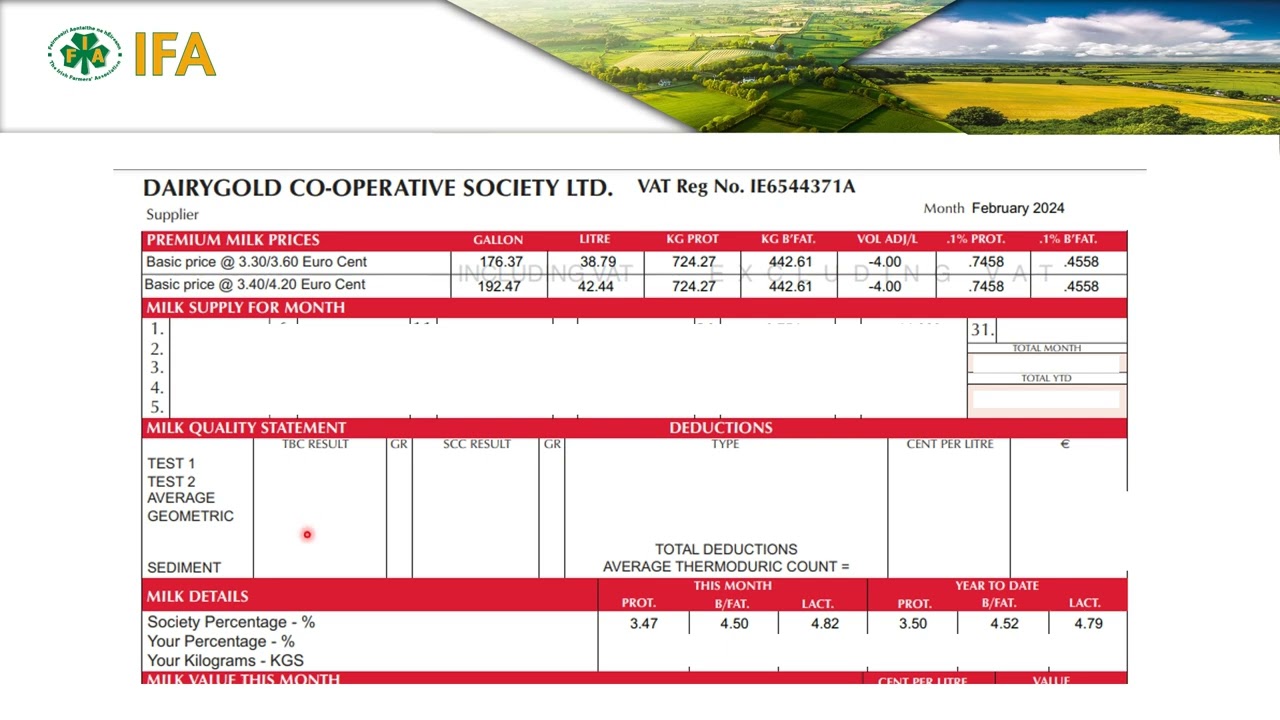
Task: Click the Average Thermoduric Count label
Action: tap(726, 567)
